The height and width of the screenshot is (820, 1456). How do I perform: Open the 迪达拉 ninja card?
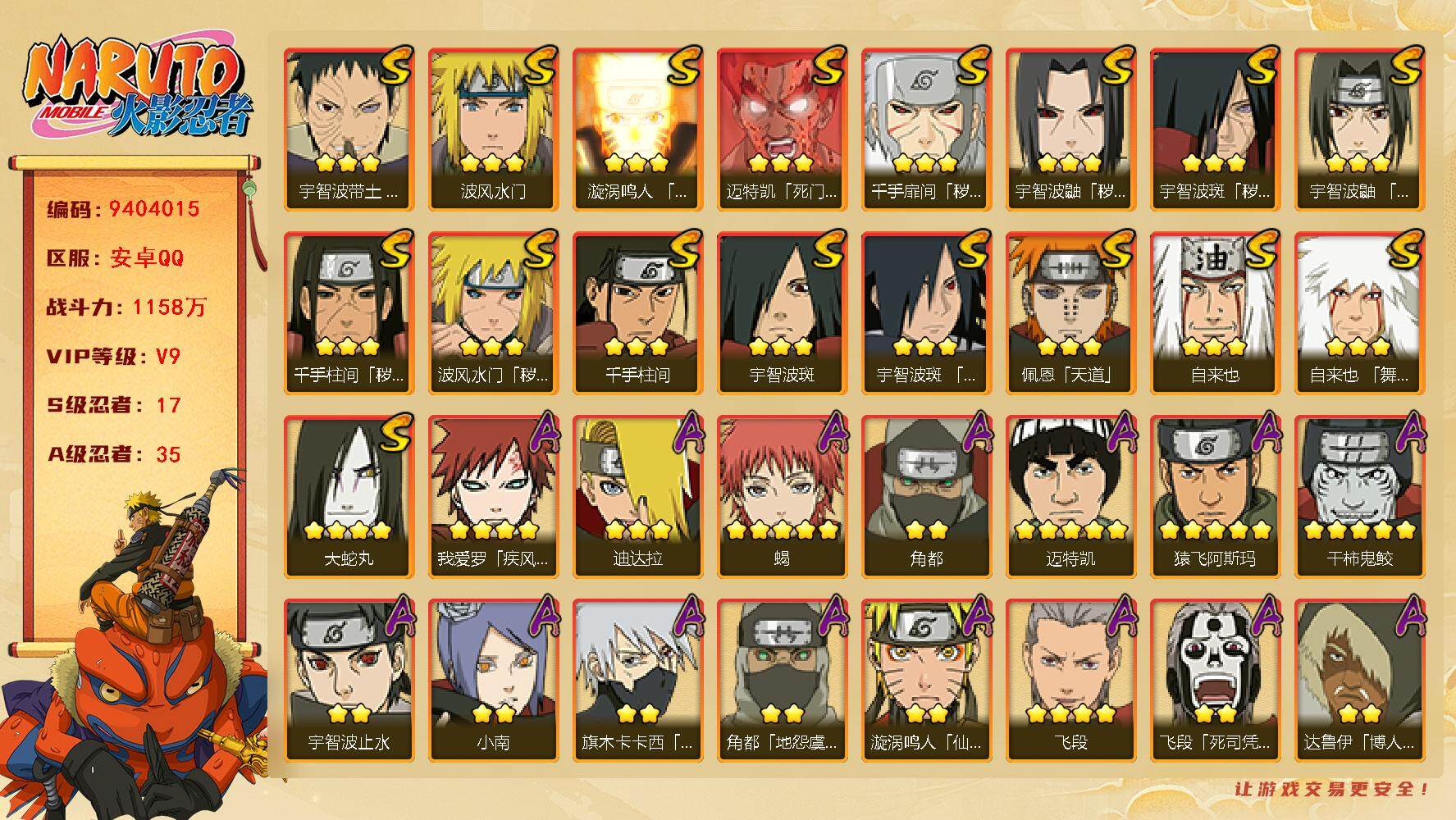(637, 497)
